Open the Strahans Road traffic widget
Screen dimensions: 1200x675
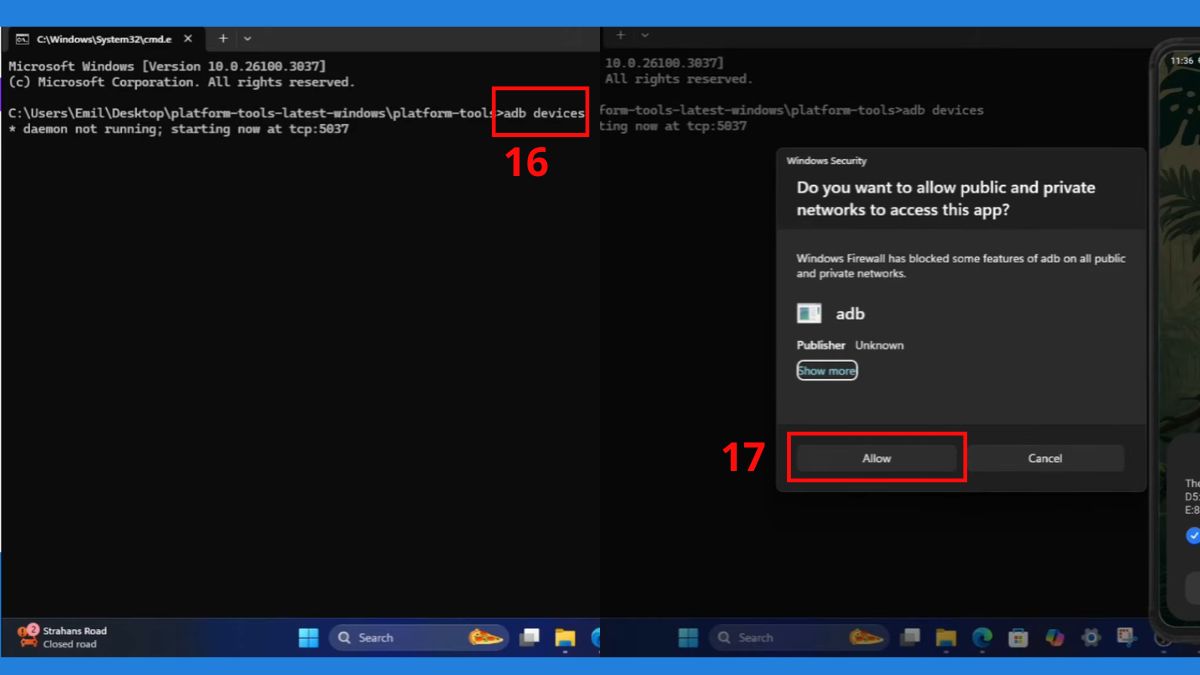(63, 637)
